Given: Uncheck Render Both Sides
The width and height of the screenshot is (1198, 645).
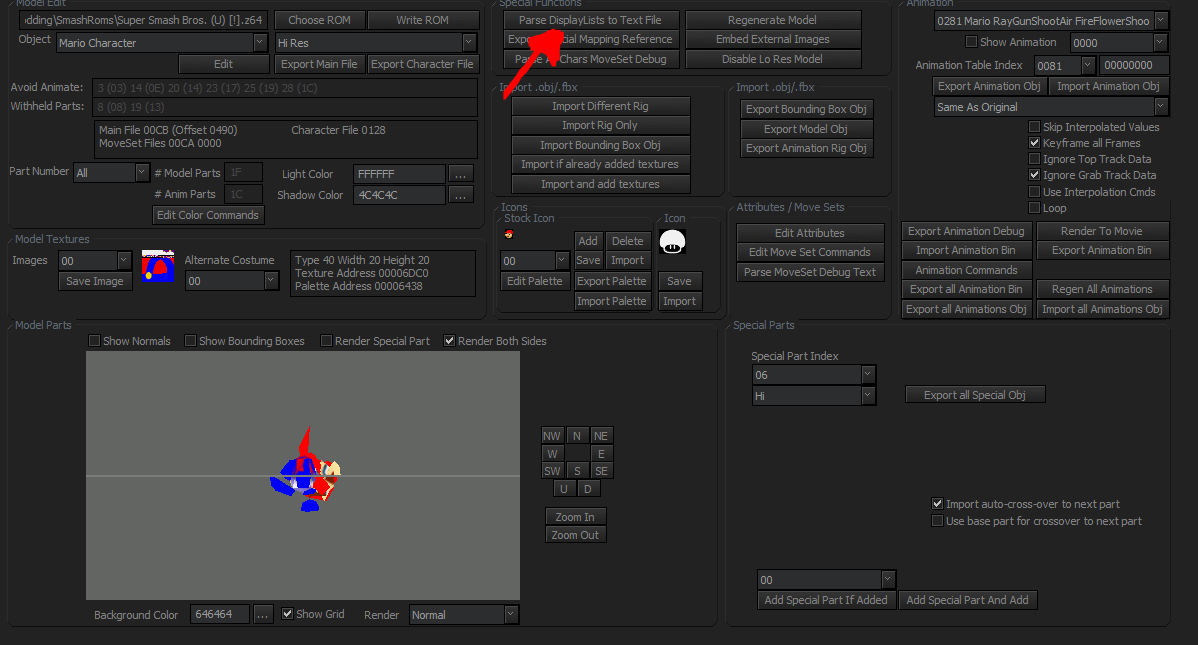Looking at the screenshot, I should 449,341.
